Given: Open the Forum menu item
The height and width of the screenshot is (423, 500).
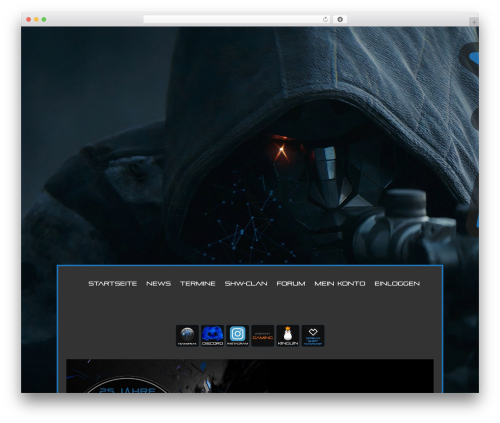Looking at the screenshot, I should [291, 284].
